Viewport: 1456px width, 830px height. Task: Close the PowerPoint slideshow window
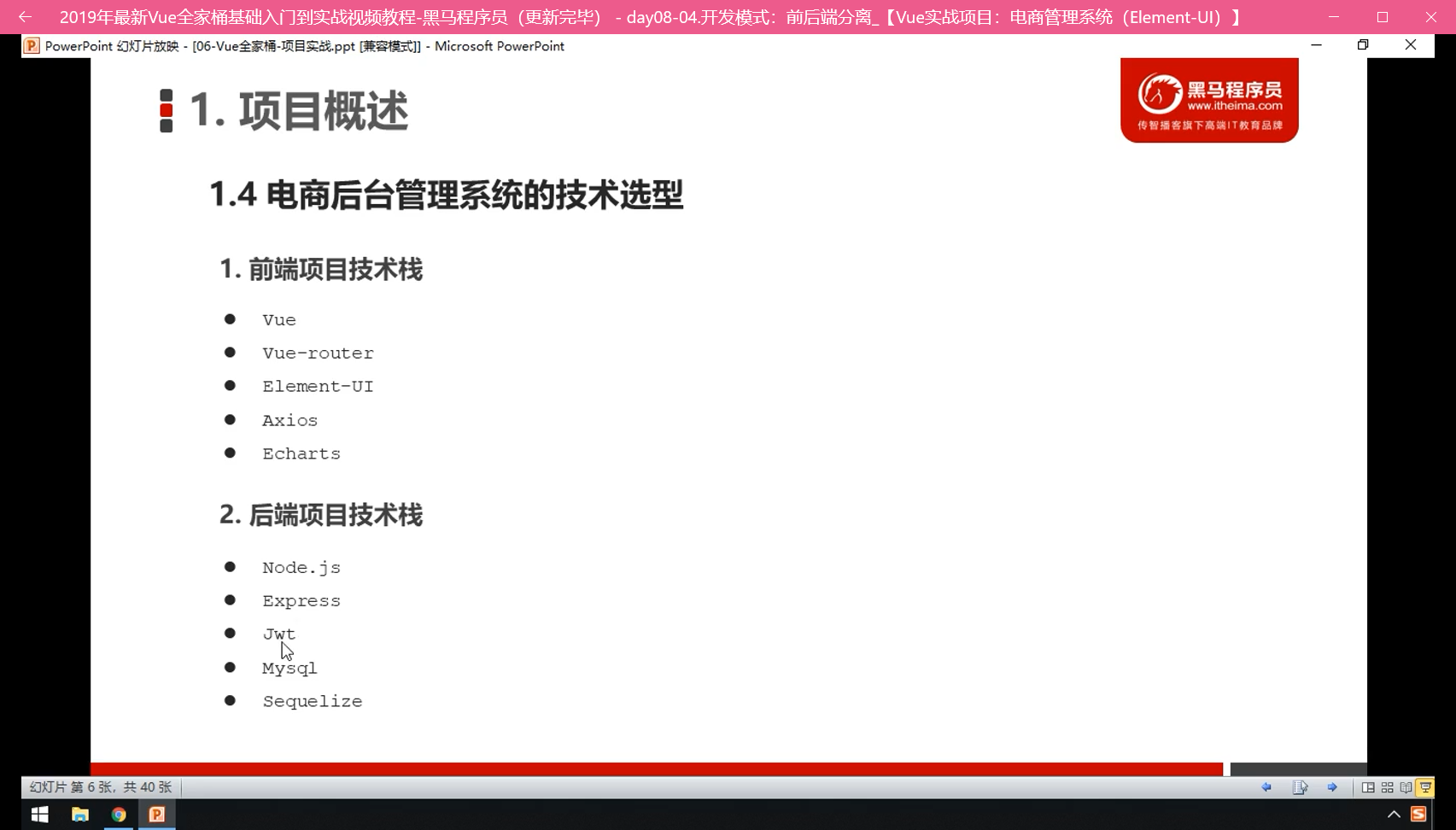(x=1411, y=45)
